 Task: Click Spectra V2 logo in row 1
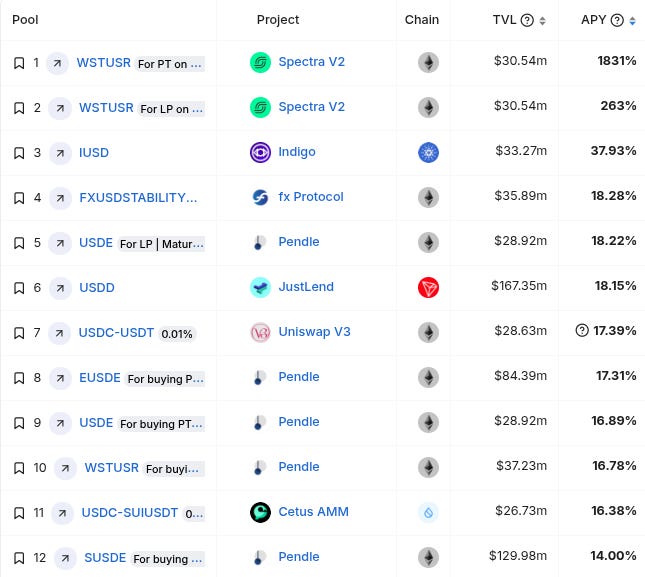[260, 63]
